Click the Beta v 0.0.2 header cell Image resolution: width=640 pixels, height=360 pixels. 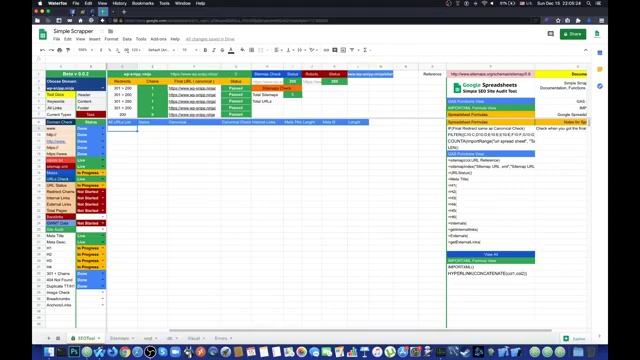76,74
